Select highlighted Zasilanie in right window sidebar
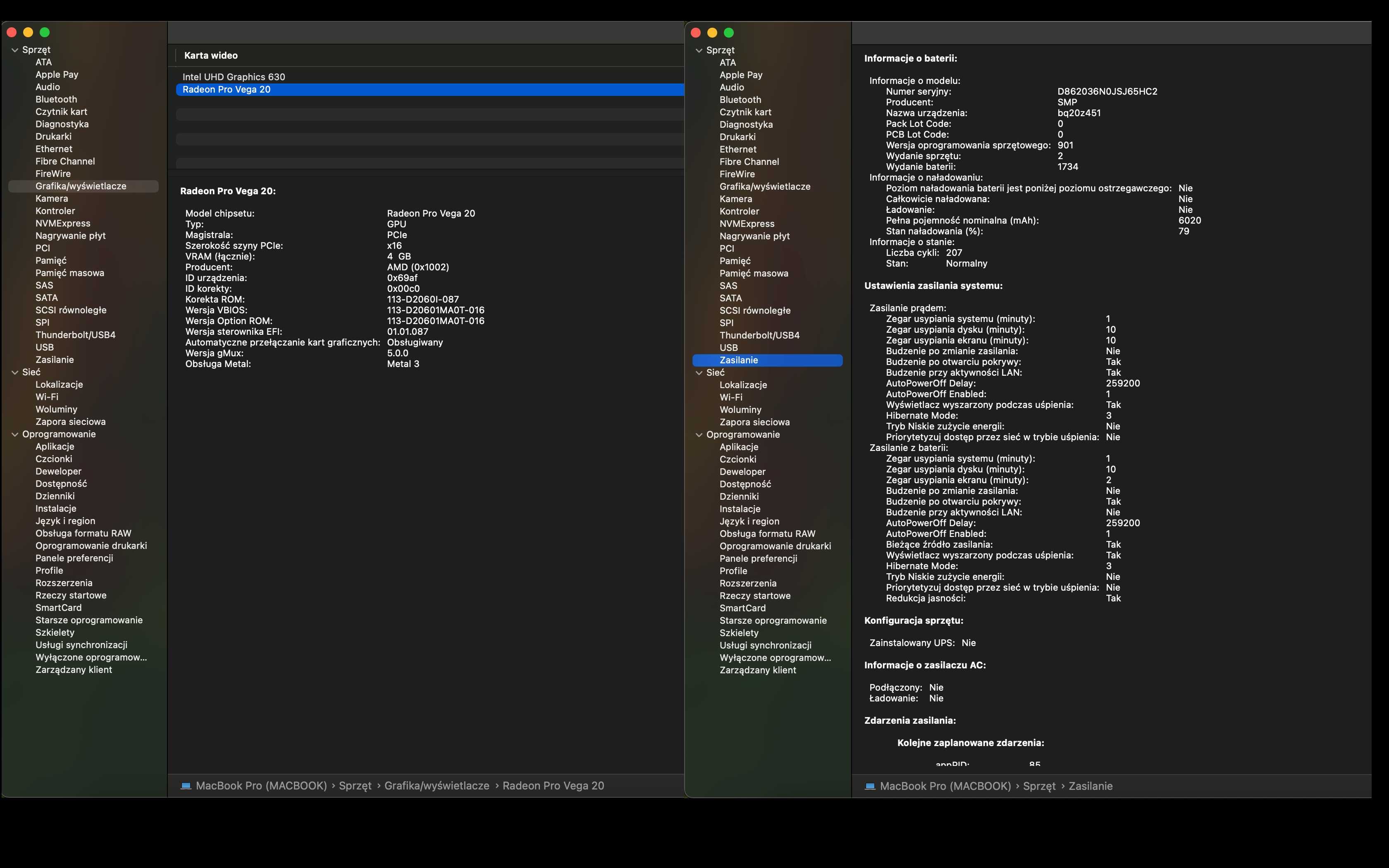The image size is (1389, 868). click(767, 360)
